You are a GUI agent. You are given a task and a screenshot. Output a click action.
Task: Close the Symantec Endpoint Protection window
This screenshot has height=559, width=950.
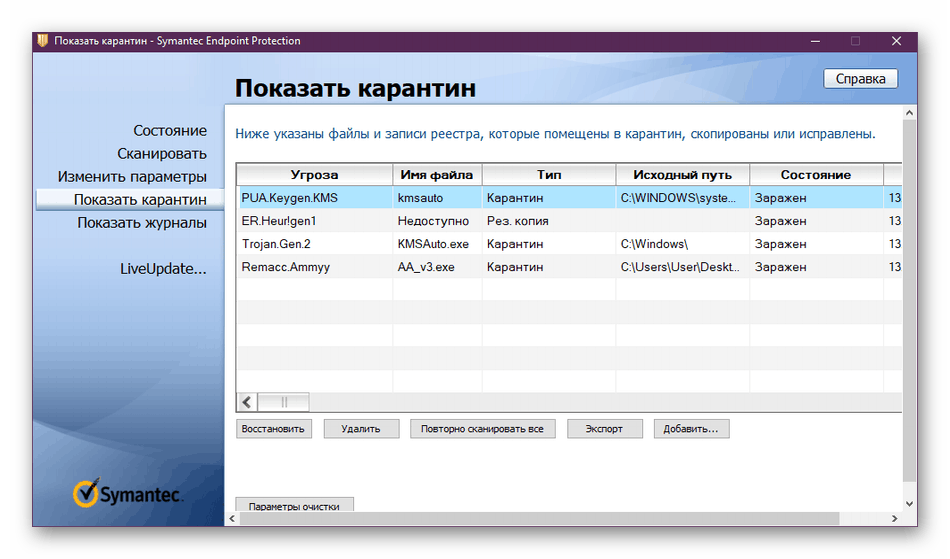coord(897,41)
